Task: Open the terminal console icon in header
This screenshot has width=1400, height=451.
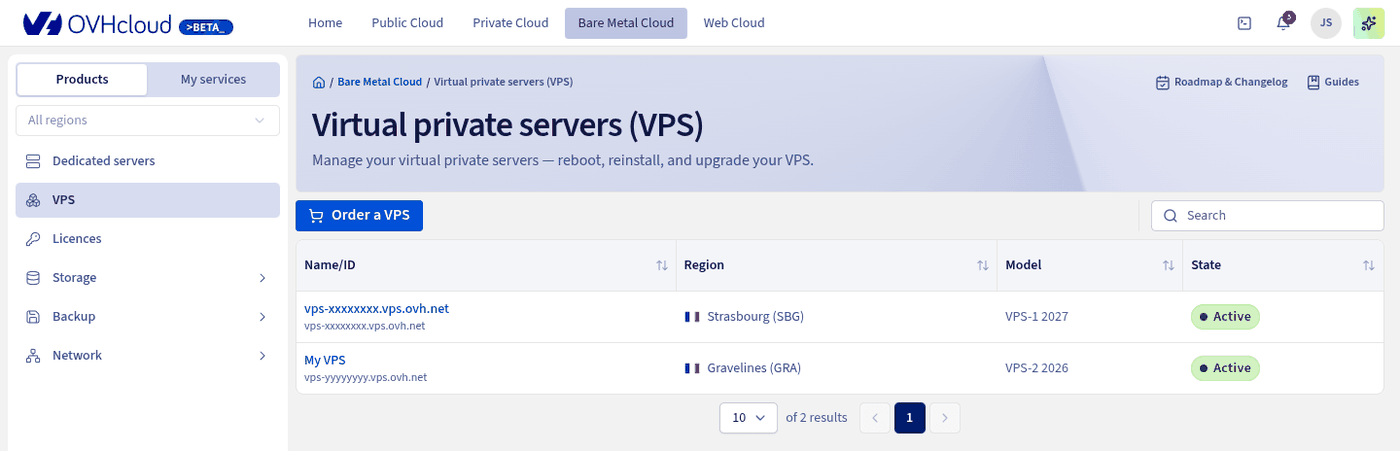Action: click(x=1245, y=23)
